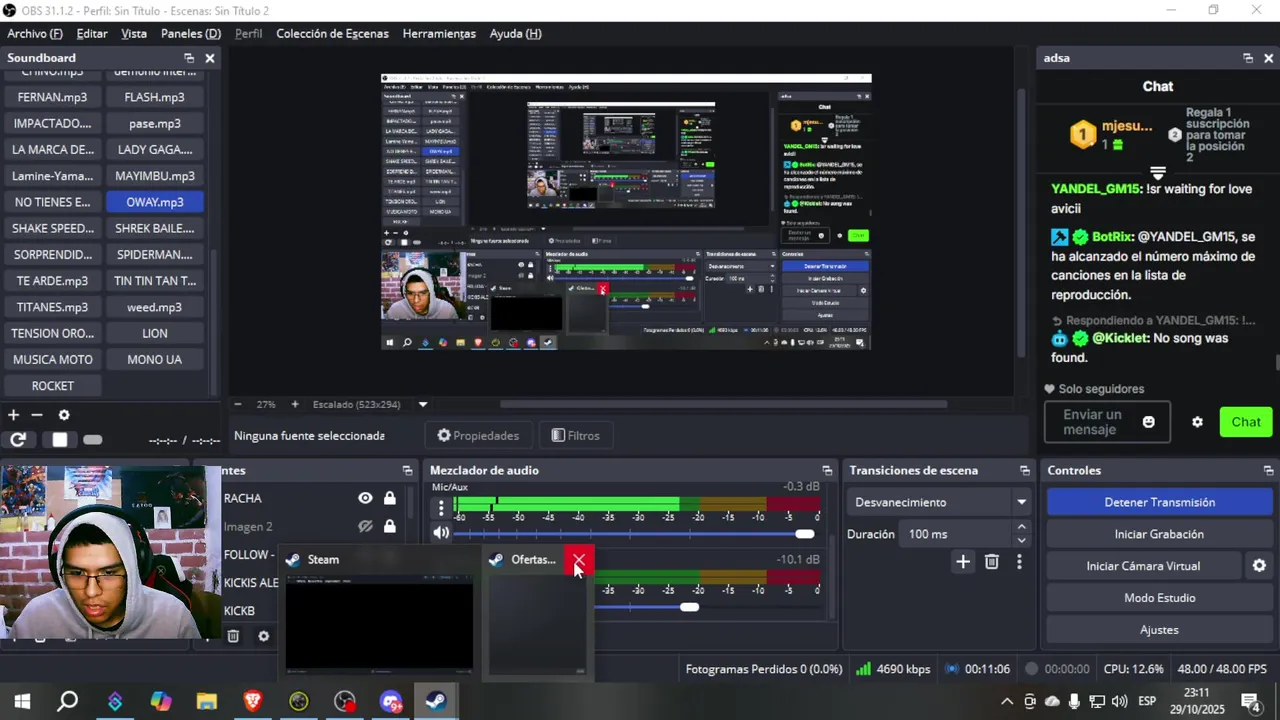Remove the scene transition with trash icon
The image size is (1280, 720).
[992, 562]
